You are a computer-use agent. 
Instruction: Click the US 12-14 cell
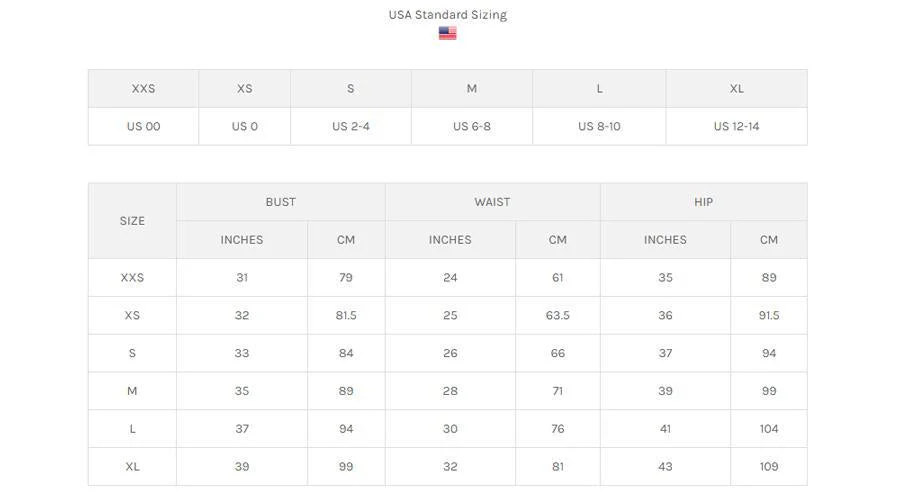pos(736,126)
